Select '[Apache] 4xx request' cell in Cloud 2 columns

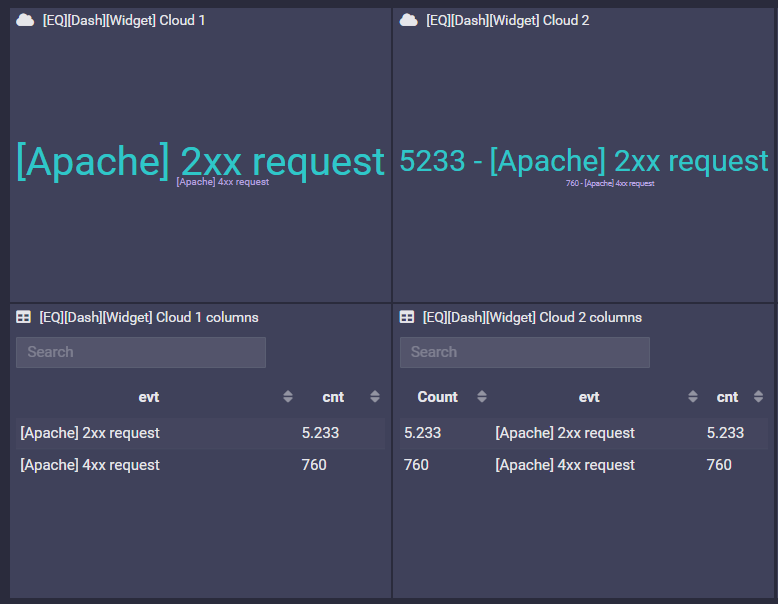[565, 465]
